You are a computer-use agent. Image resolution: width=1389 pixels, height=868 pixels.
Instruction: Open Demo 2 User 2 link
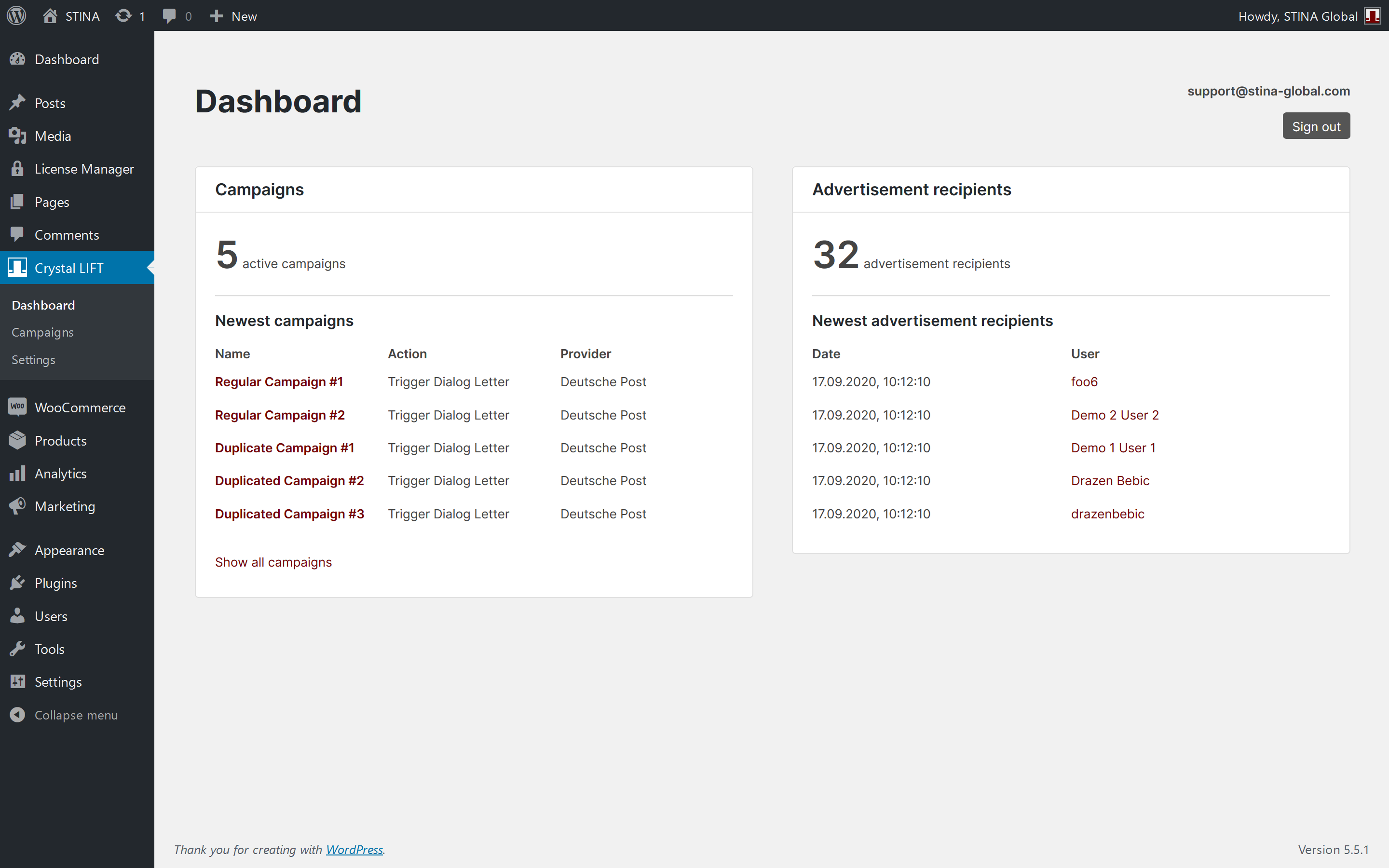[x=1115, y=415]
